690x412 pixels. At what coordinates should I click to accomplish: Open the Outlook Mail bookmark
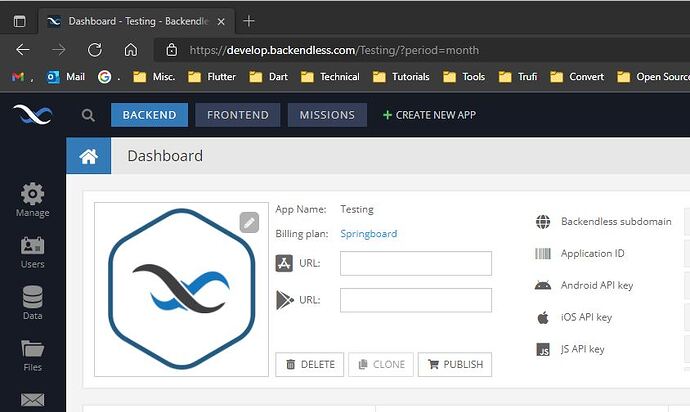pos(66,77)
